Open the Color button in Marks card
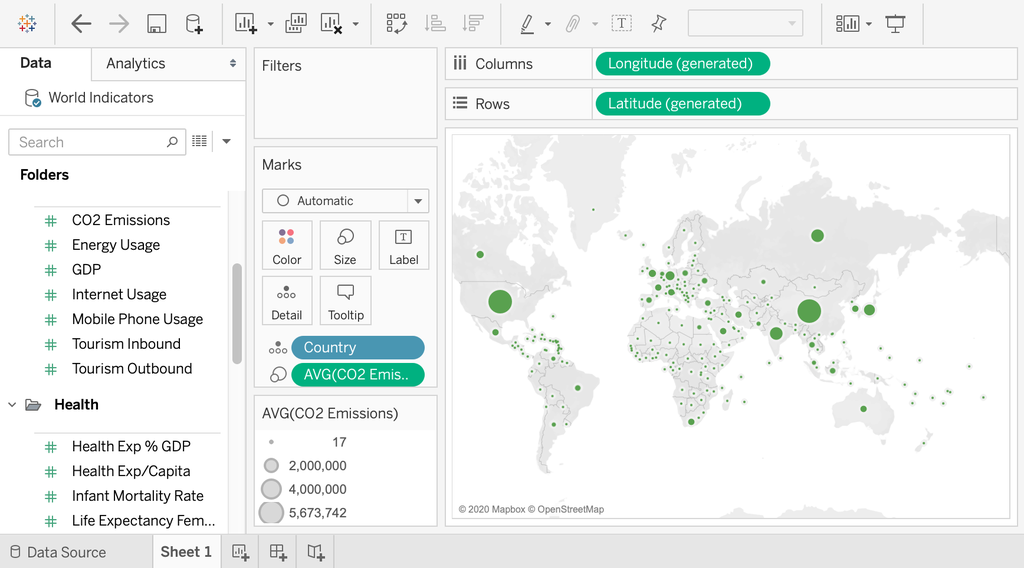This screenshot has height=568, width=1024. point(287,246)
